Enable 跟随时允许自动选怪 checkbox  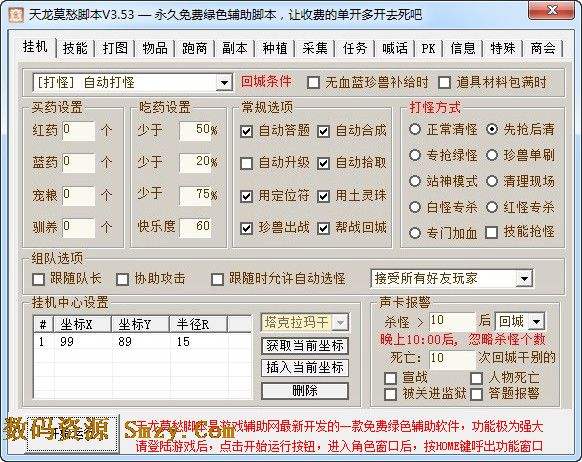217,279
